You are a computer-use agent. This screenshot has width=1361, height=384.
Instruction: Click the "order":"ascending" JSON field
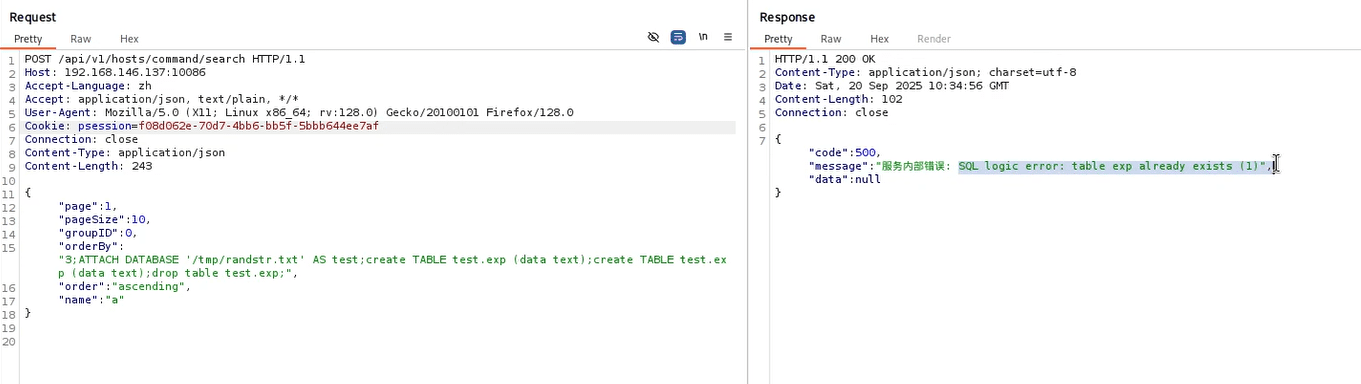point(125,286)
